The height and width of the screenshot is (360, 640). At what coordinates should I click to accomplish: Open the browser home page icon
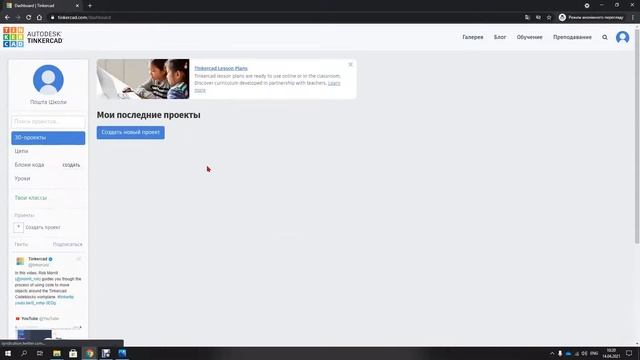[39, 18]
